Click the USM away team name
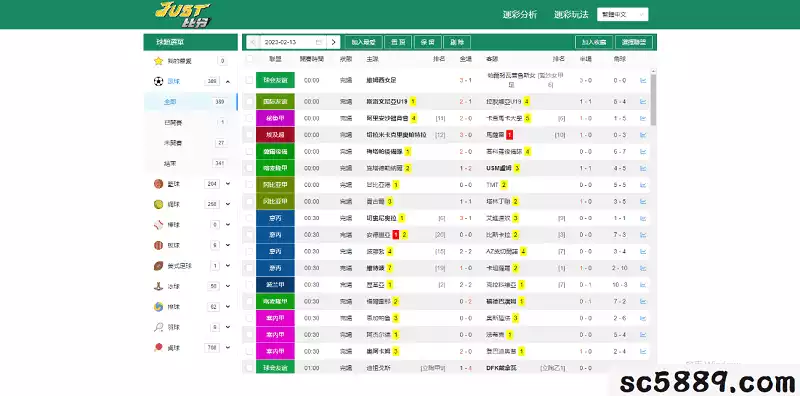 (x=499, y=168)
